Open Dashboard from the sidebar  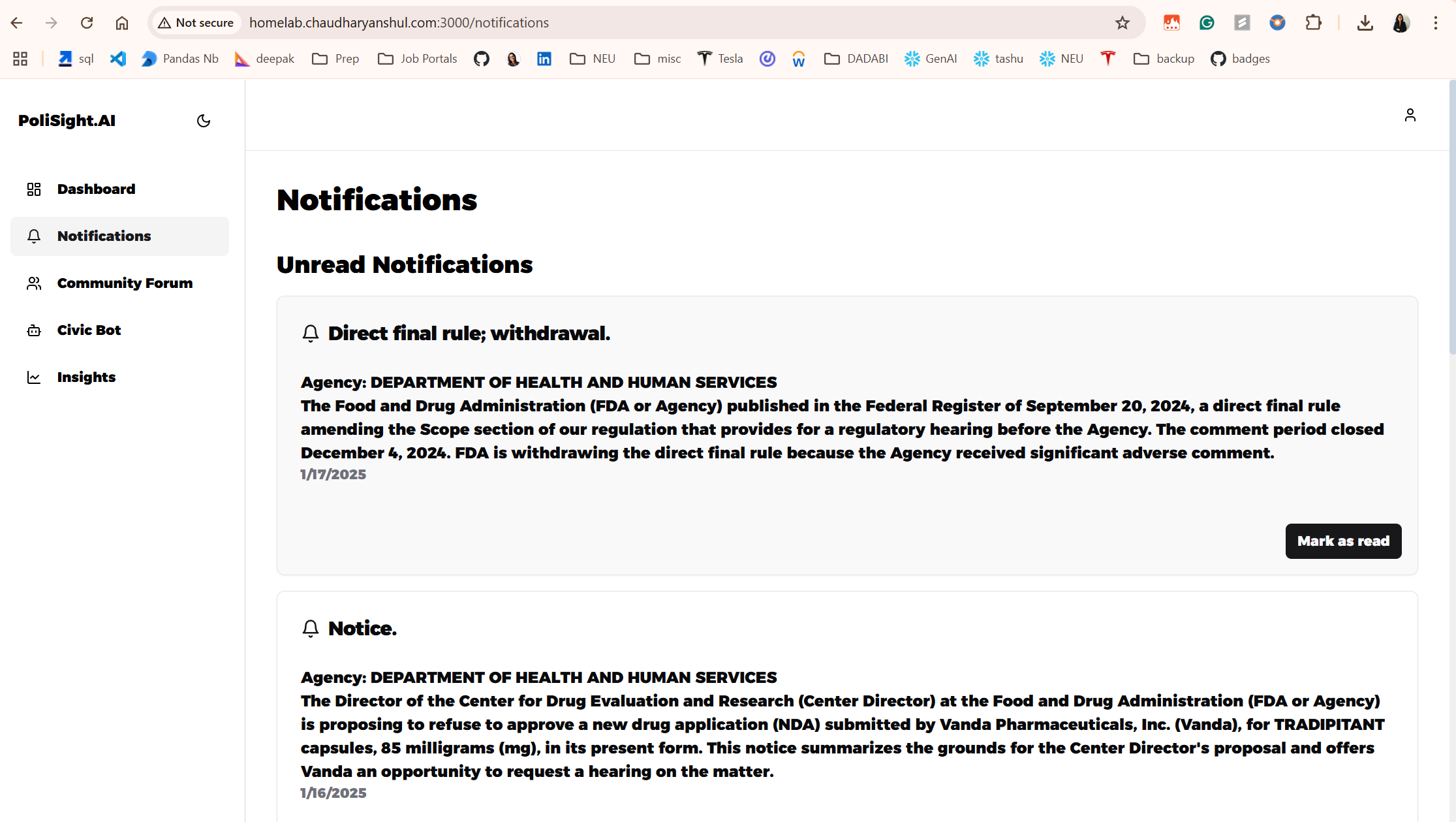click(96, 189)
